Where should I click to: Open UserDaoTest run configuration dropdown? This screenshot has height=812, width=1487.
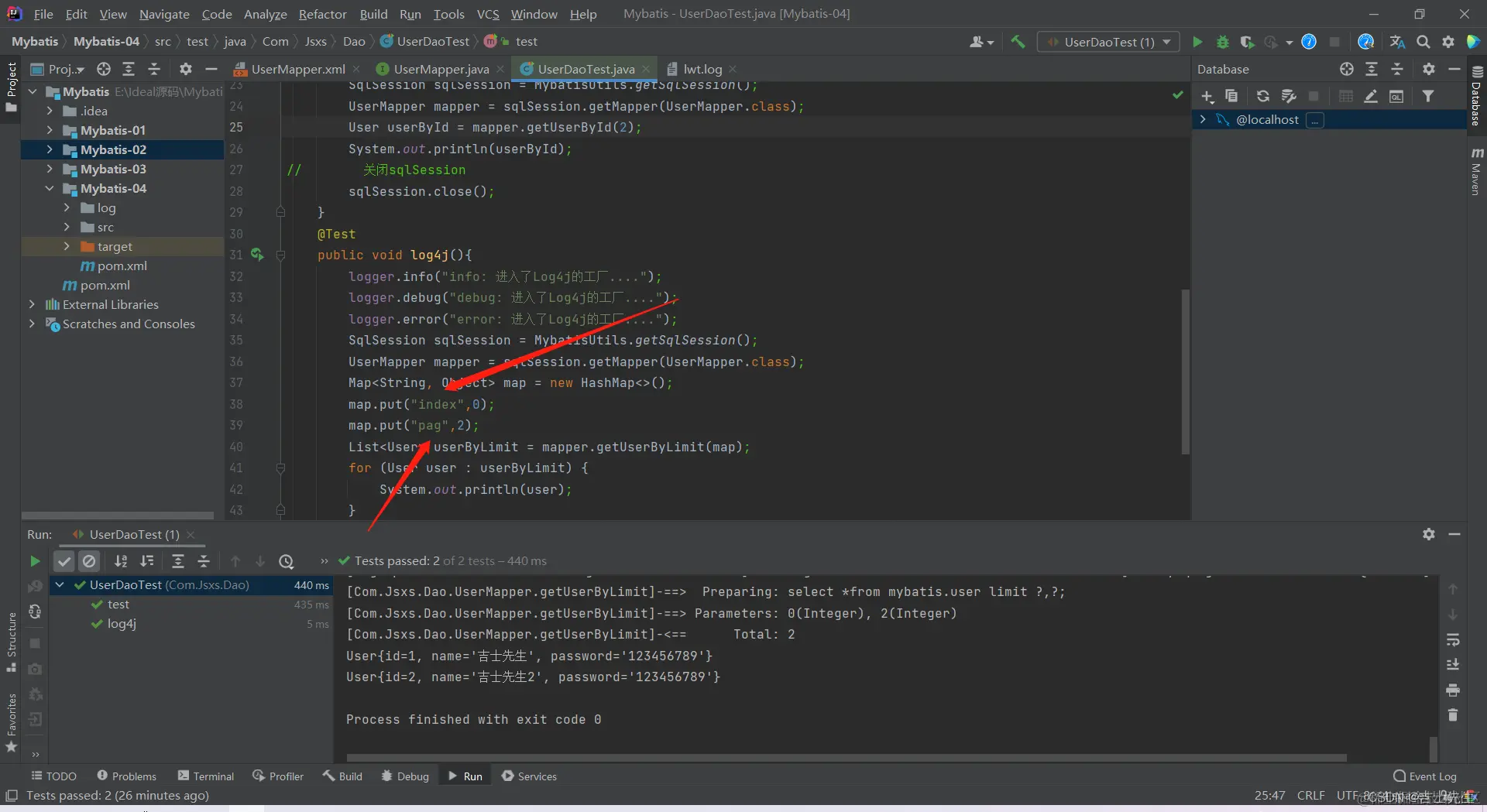tap(1109, 42)
